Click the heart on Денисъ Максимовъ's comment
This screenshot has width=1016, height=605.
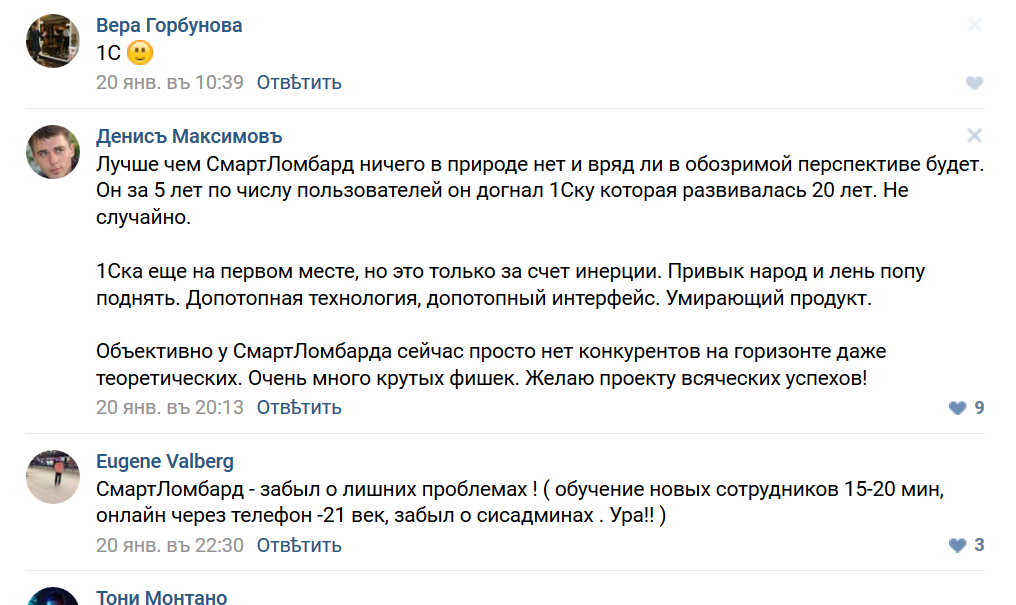958,408
